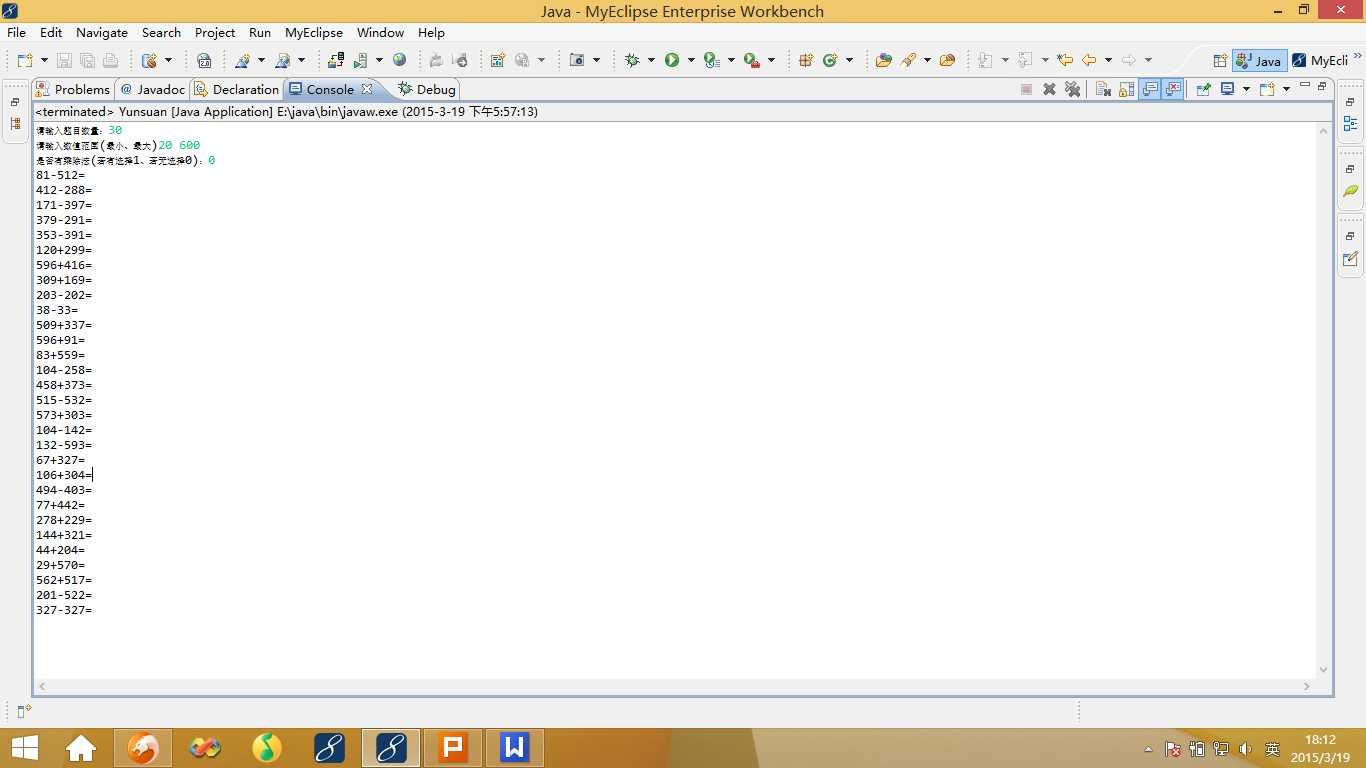Click the Open Perspective icon
Image resolution: width=1366 pixels, height=768 pixels.
coord(1220,61)
